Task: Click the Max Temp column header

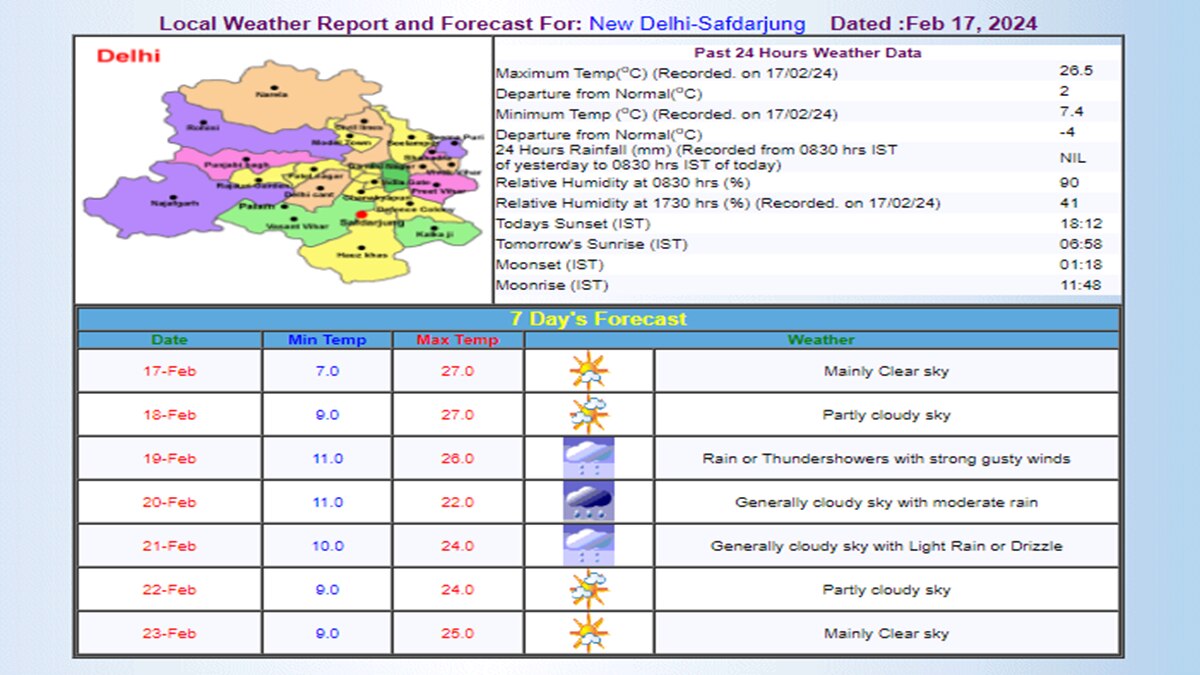Action: pyautogui.click(x=457, y=340)
